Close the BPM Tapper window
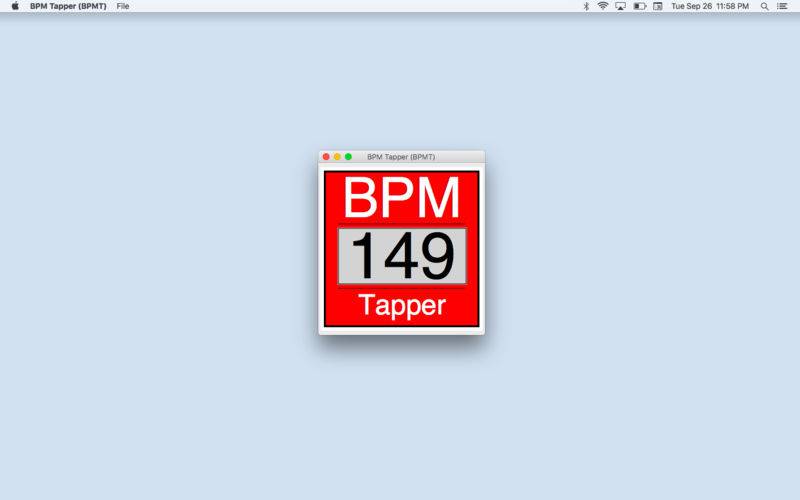Image resolution: width=800 pixels, height=500 pixels. click(x=326, y=157)
